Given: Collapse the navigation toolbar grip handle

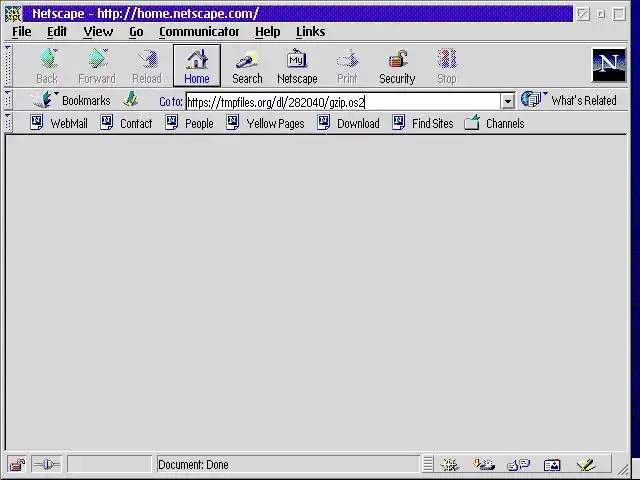Looking at the screenshot, I should pos(8,65).
